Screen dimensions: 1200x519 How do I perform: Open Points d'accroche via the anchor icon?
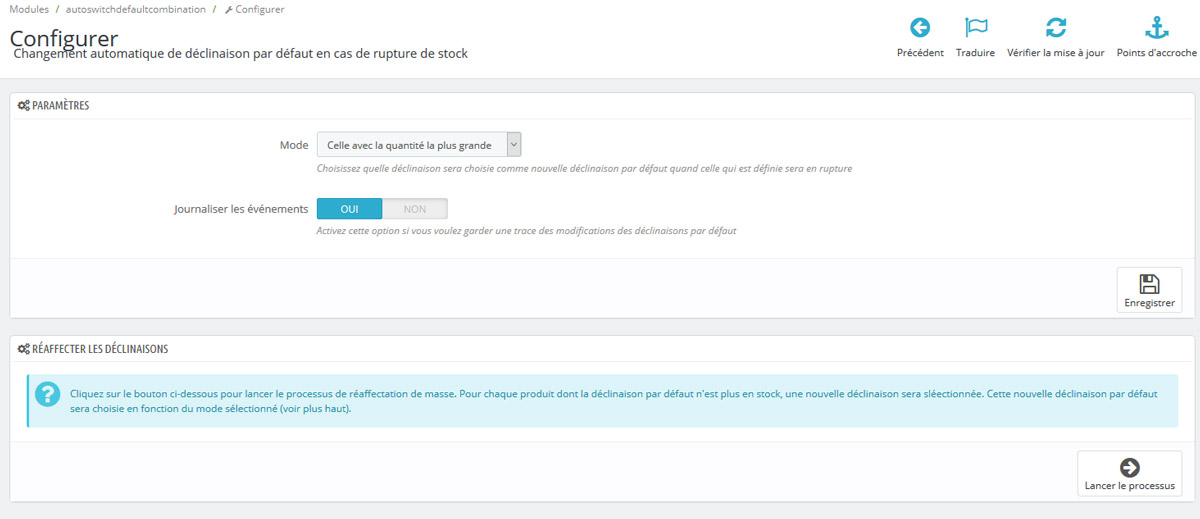coord(1156,28)
